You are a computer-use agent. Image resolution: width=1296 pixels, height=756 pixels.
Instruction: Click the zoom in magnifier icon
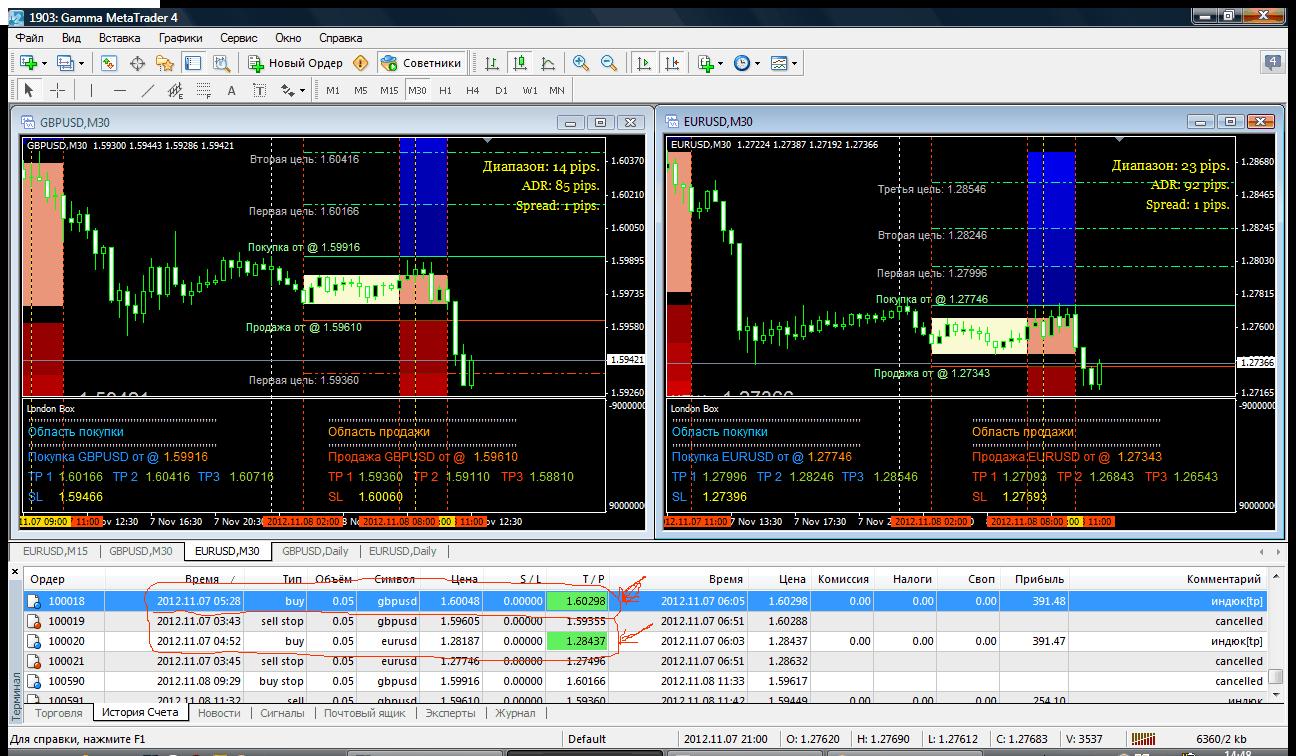[580, 63]
